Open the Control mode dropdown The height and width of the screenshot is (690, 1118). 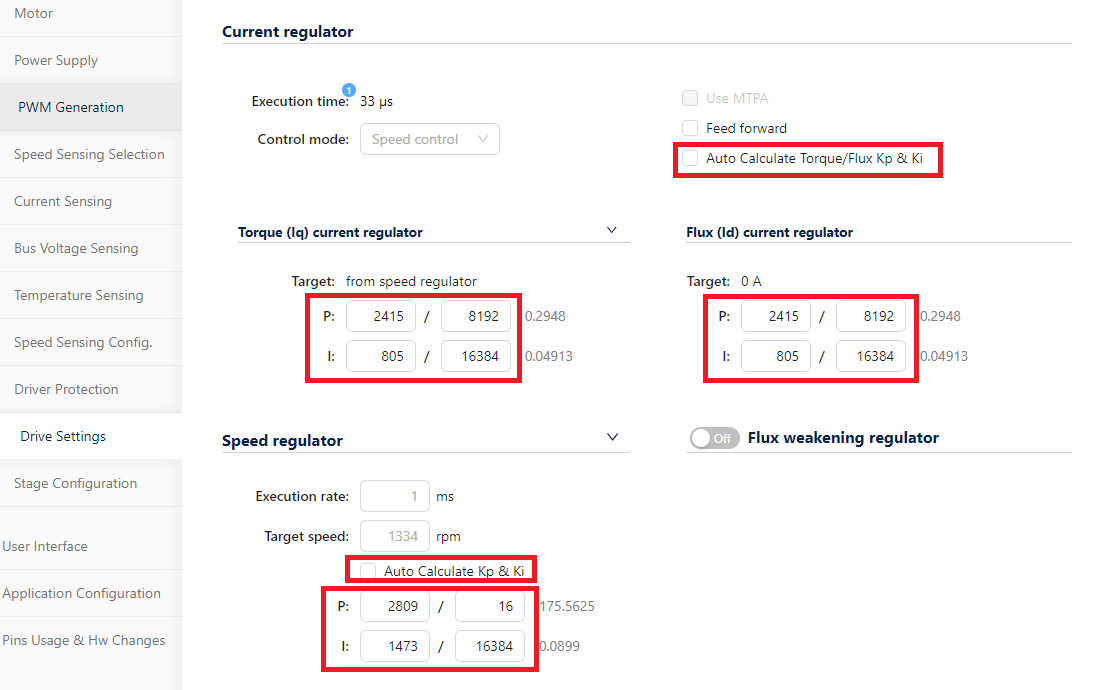(429, 139)
